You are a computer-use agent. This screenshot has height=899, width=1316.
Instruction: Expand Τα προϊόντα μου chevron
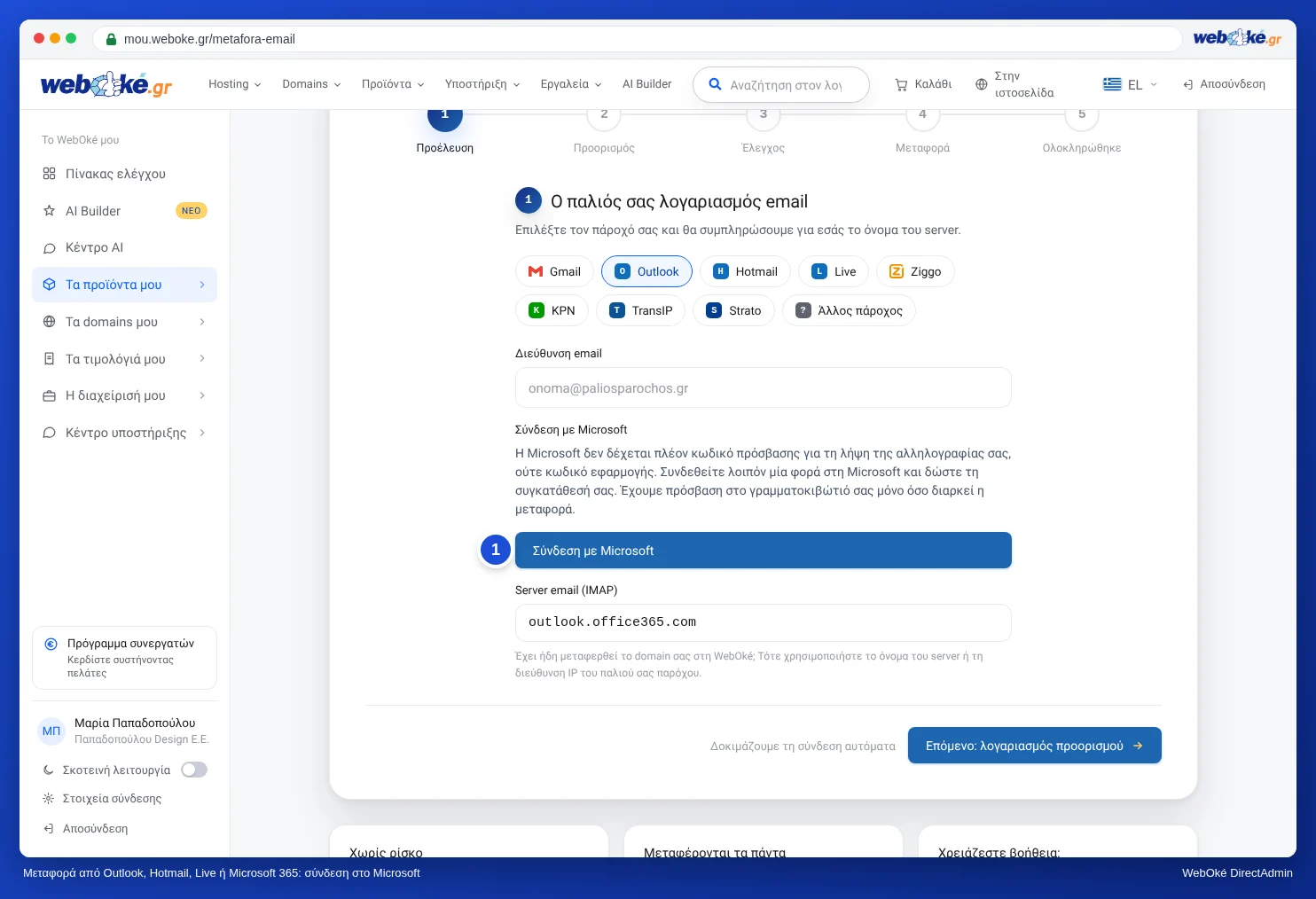click(x=202, y=285)
